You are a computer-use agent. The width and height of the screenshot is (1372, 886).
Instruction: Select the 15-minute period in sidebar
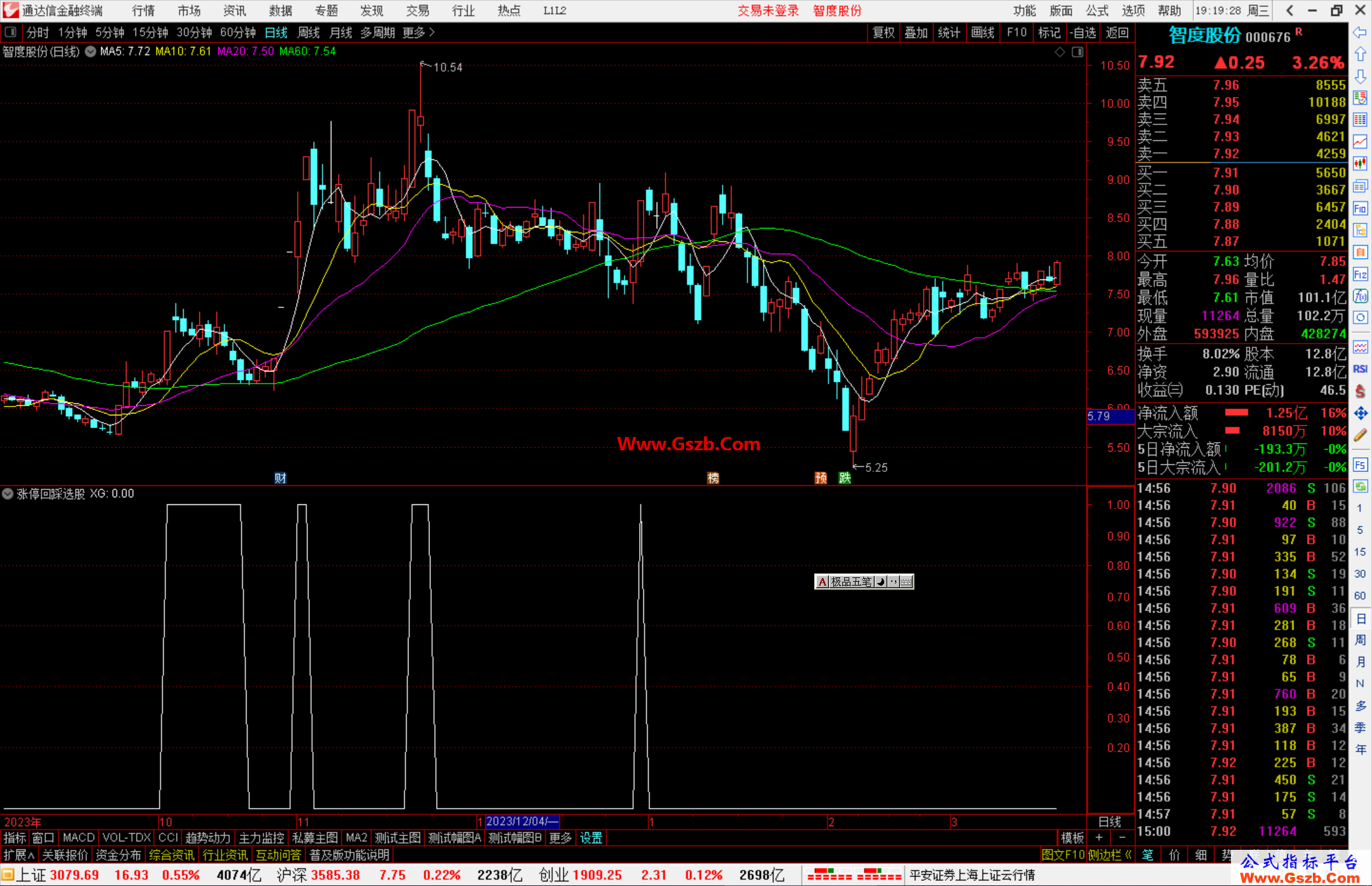coord(1360,552)
